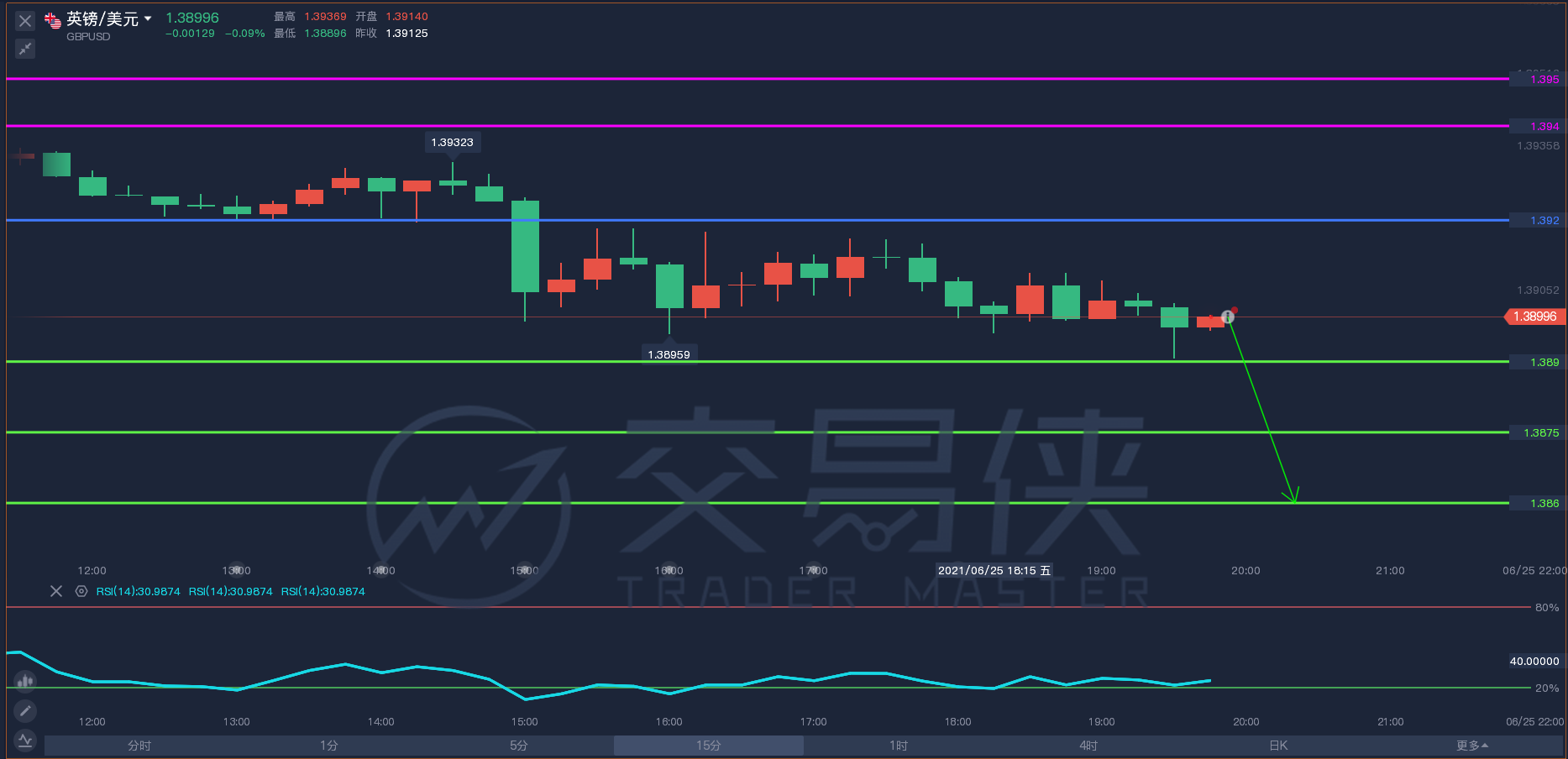Click the 1.39052 price axis label

click(1538, 291)
